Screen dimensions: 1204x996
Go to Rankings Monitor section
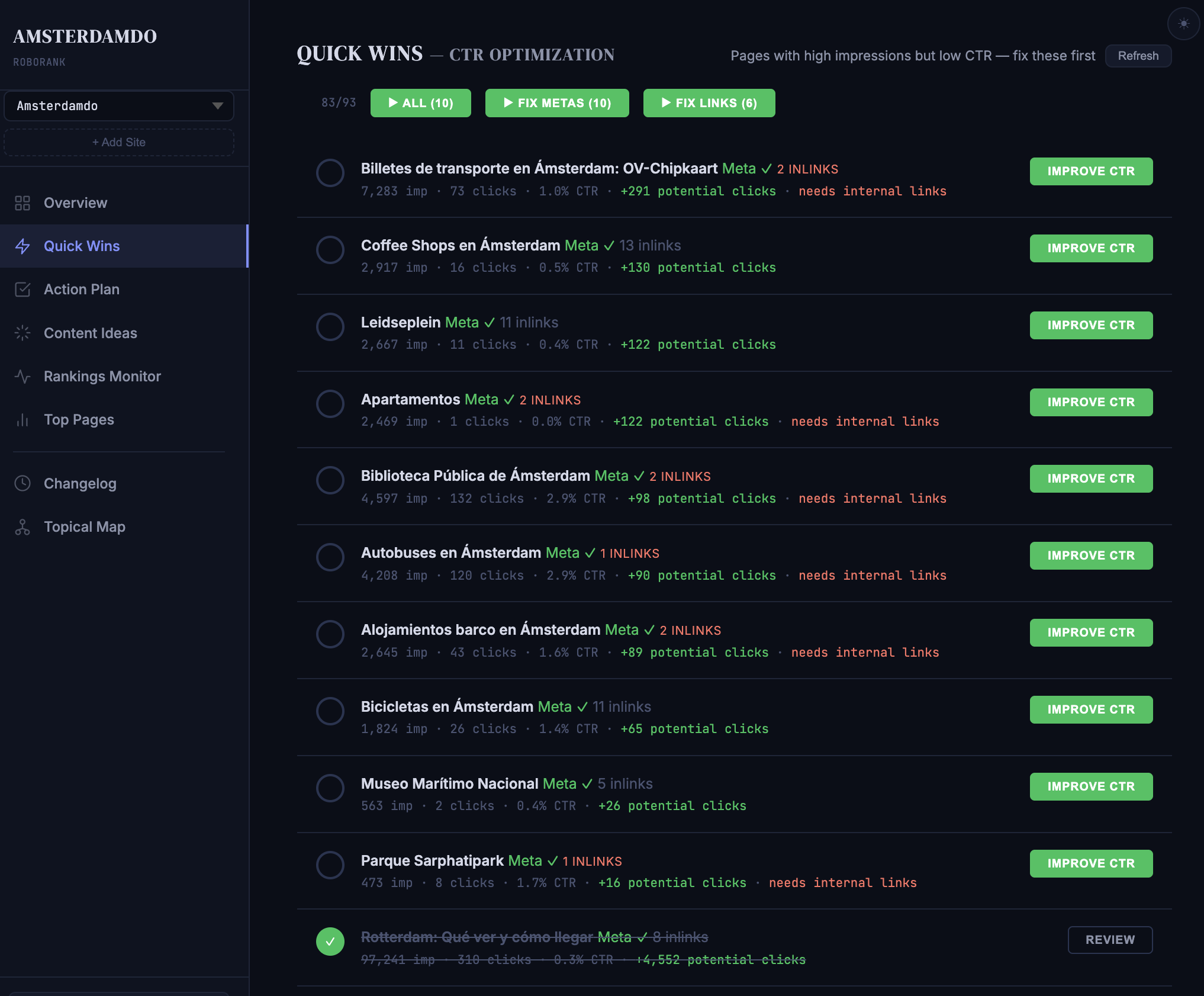[102, 377]
